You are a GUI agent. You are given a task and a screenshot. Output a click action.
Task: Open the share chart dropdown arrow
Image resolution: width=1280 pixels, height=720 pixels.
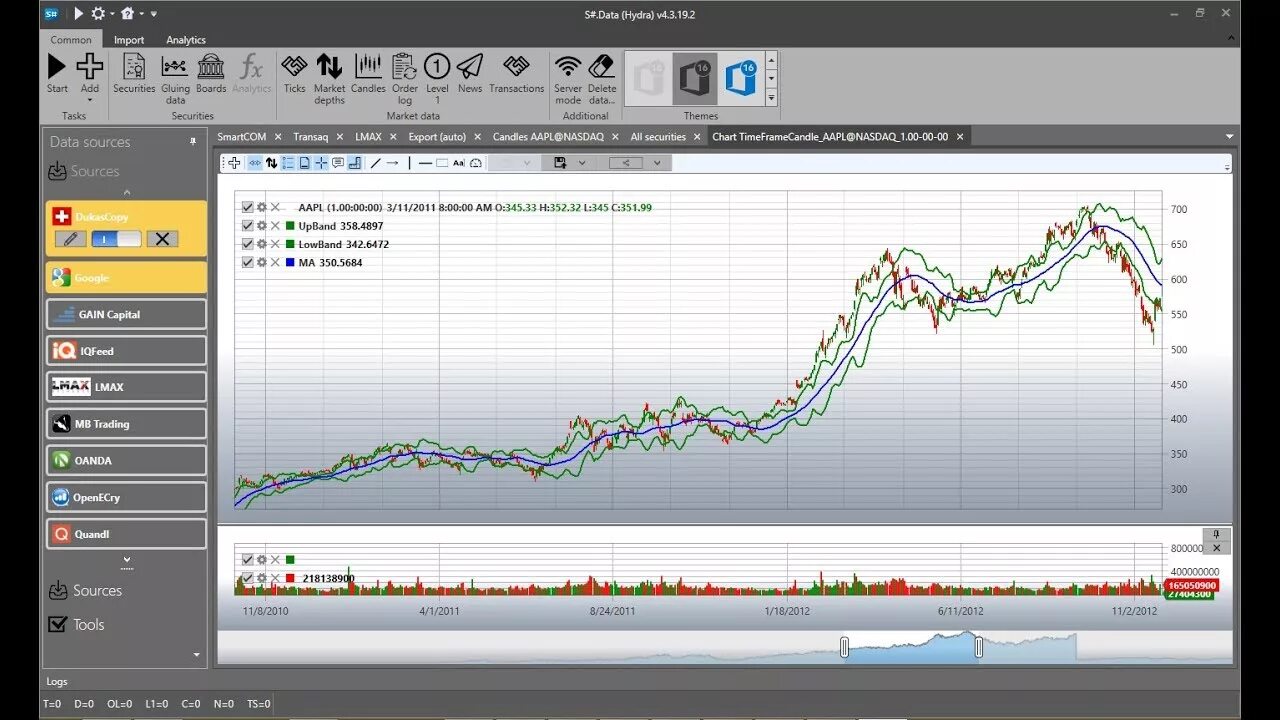point(657,163)
